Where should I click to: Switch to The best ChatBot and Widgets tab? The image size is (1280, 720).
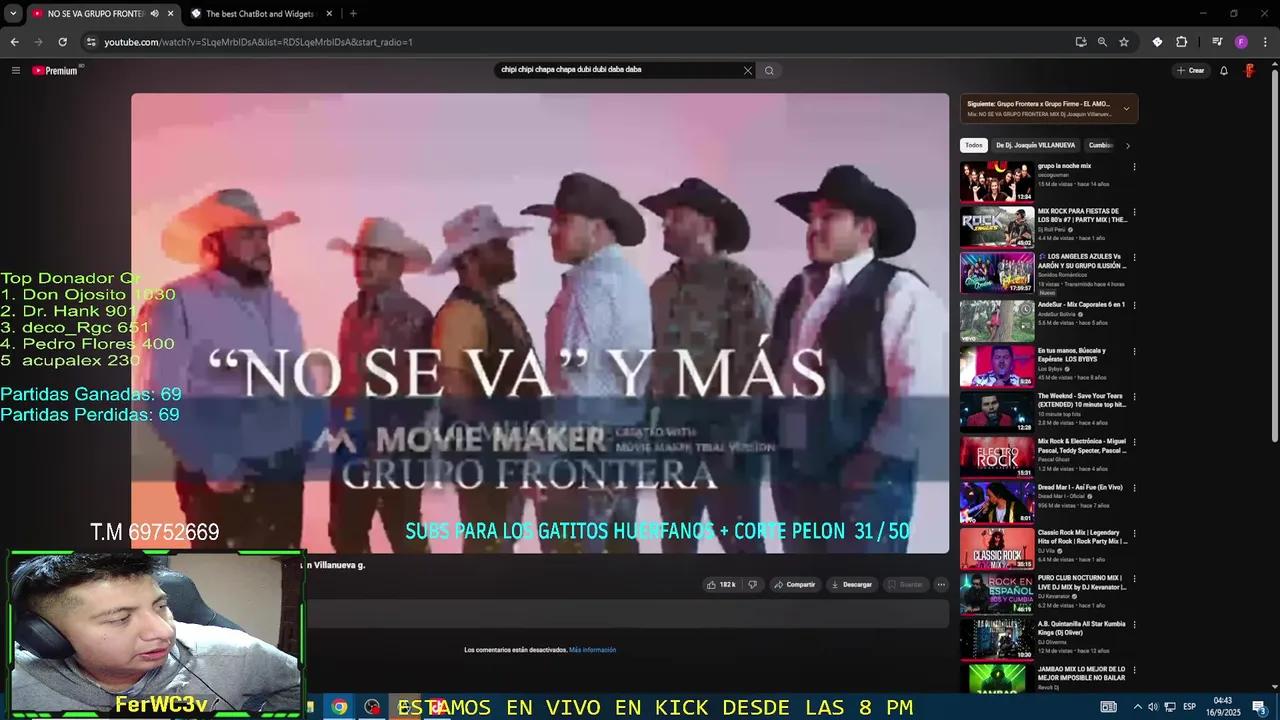260,14
